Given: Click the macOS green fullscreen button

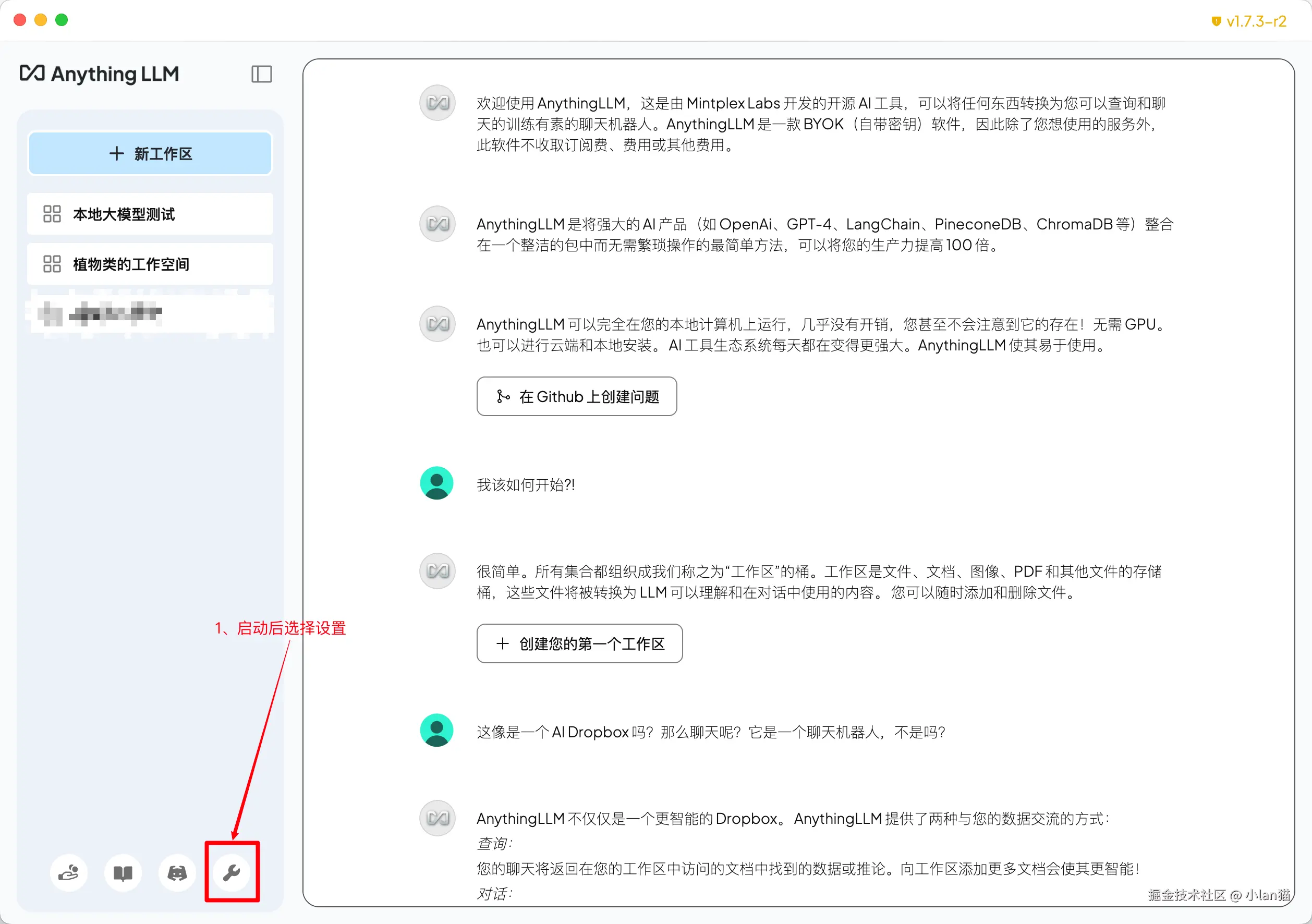Looking at the screenshot, I should coord(62,20).
